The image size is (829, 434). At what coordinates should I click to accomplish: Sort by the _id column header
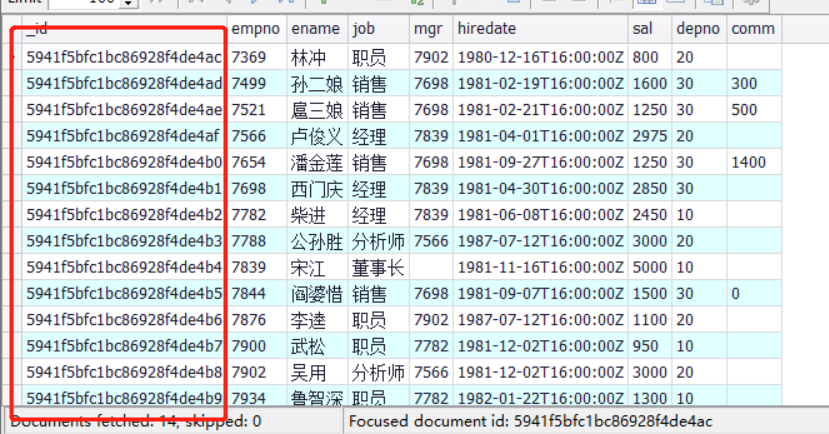click(x=125, y=29)
